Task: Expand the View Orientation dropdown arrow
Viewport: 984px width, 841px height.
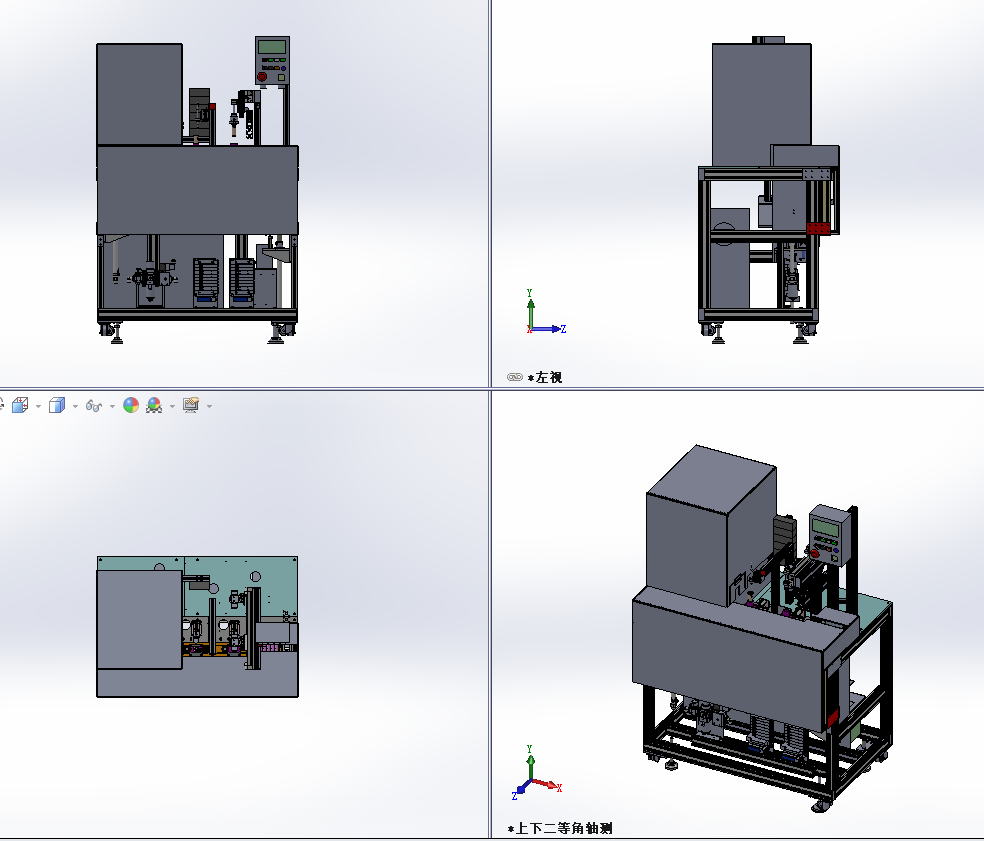Action: [x=38, y=407]
